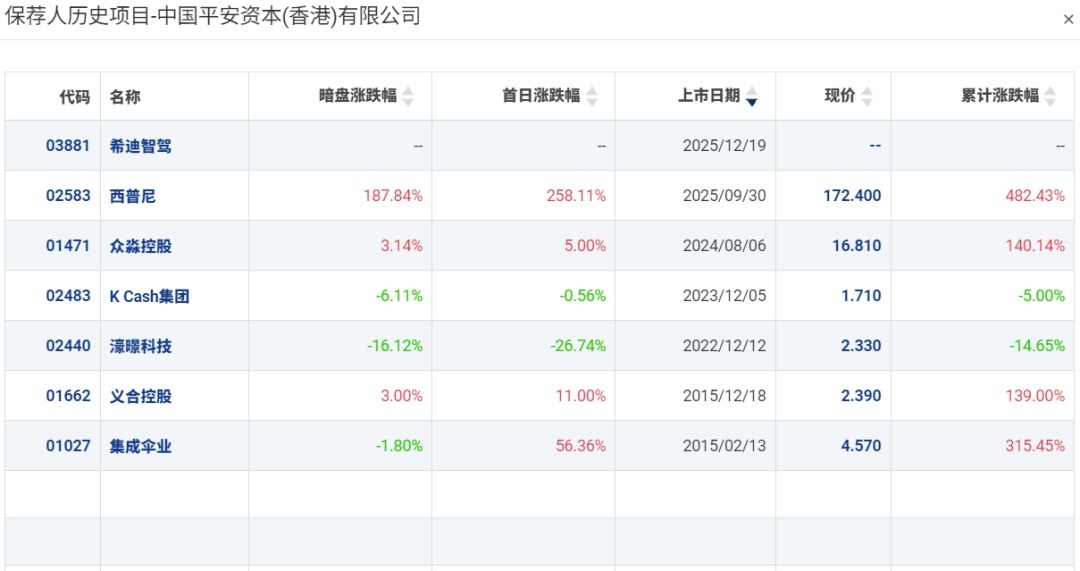This screenshot has height=571, width=1080.
Task: Open stock code 03881
Action: pyautogui.click(x=68, y=145)
